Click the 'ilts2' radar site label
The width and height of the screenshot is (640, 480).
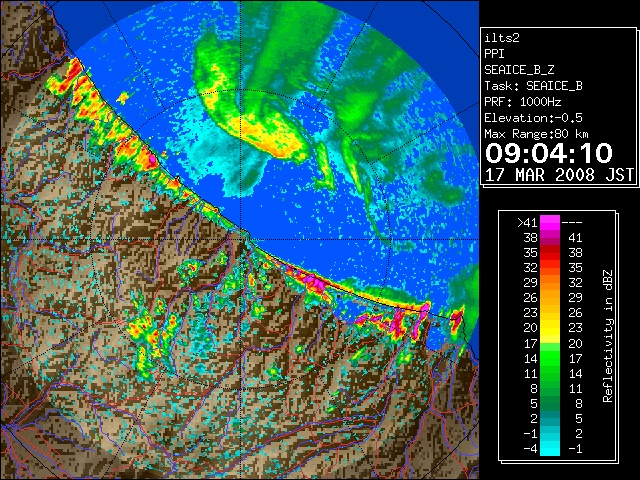click(502, 38)
